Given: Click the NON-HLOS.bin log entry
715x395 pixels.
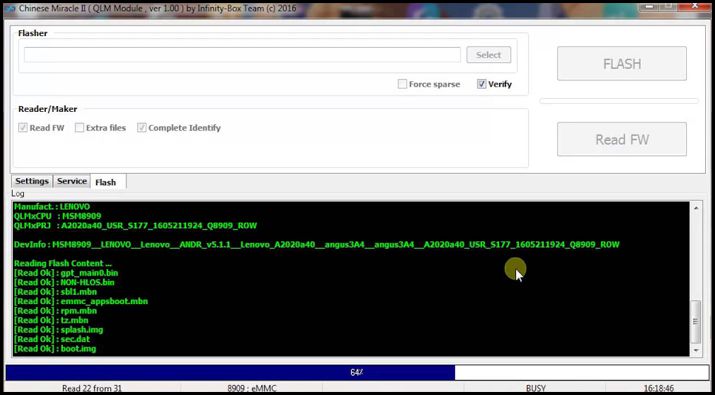Looking at the screenshot, I should (x=64, y=282).
